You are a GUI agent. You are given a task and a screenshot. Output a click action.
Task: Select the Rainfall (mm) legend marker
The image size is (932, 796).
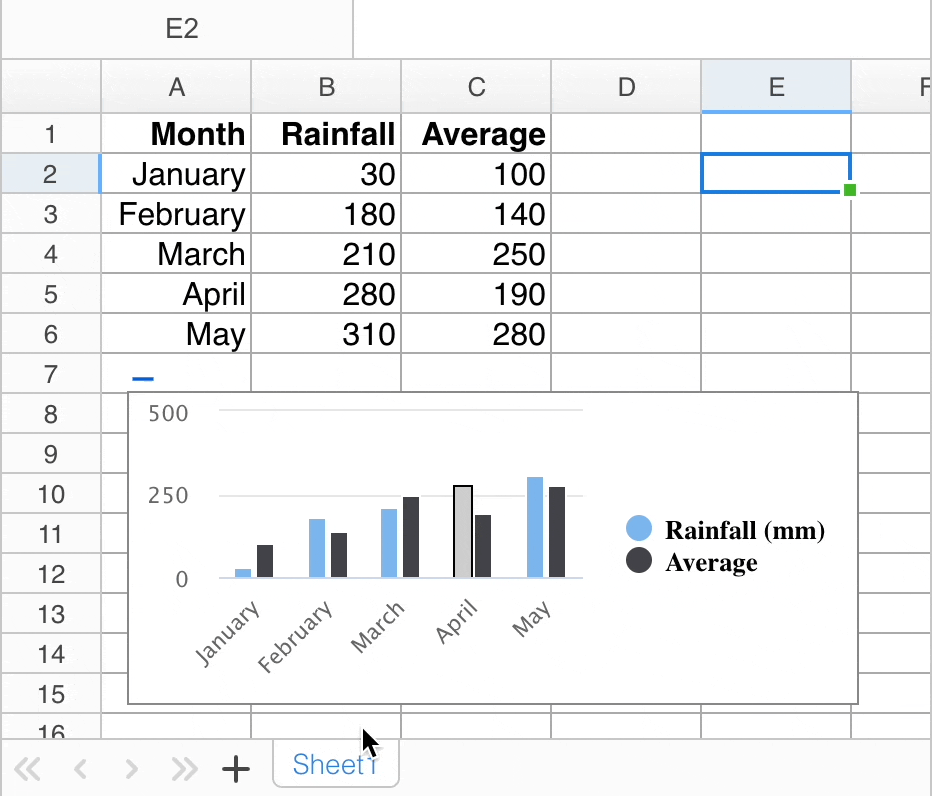[x=639, y=528]
